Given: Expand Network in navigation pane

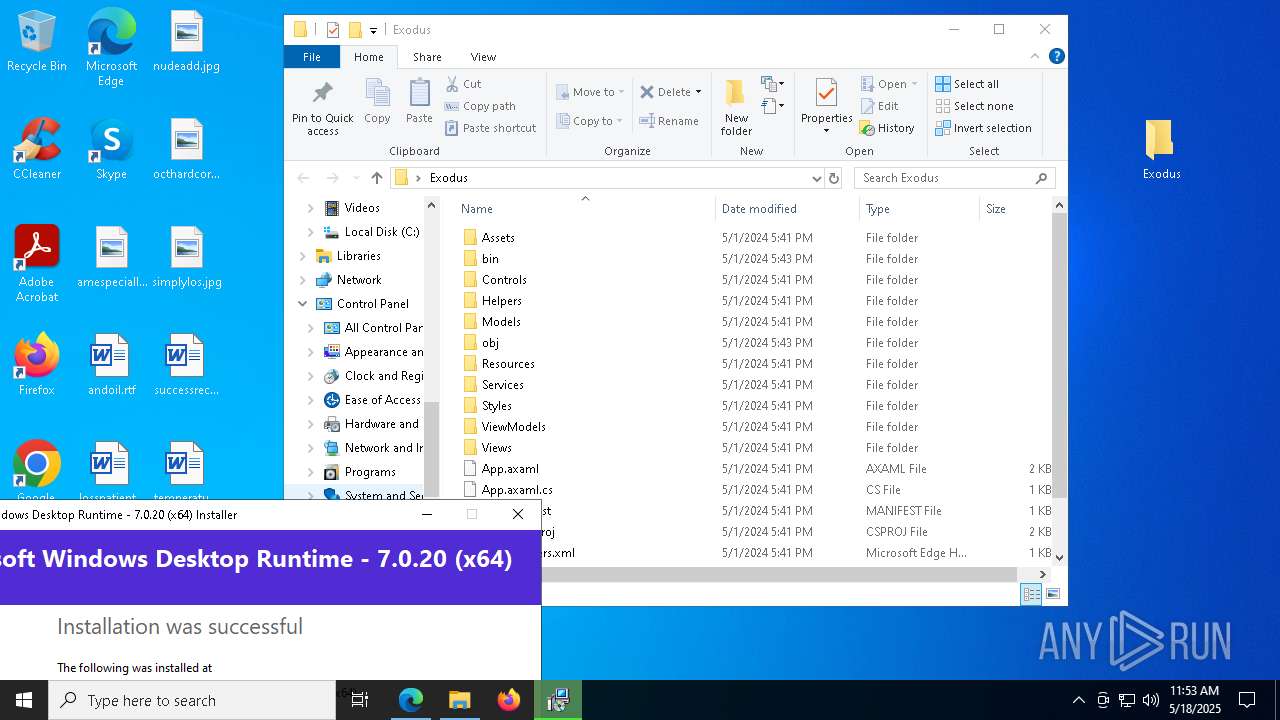Looking at the screenshot, I should coord(303,280).
